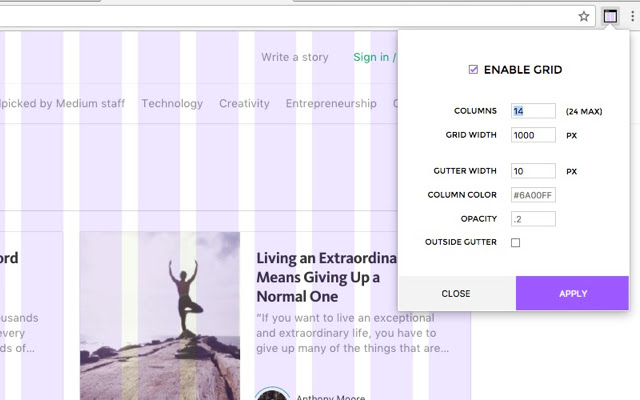Screen dimensions: 640x400
Task: Click the COLUMN COLOR label
Action: pyautogui.click(x=462, y=195)
